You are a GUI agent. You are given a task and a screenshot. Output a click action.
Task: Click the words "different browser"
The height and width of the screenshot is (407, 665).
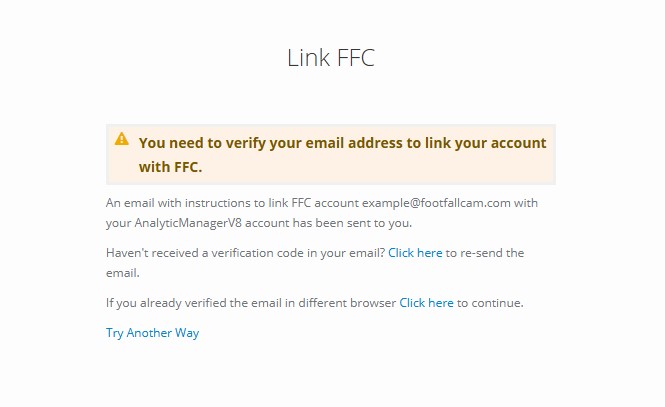[x=350, y=302]
